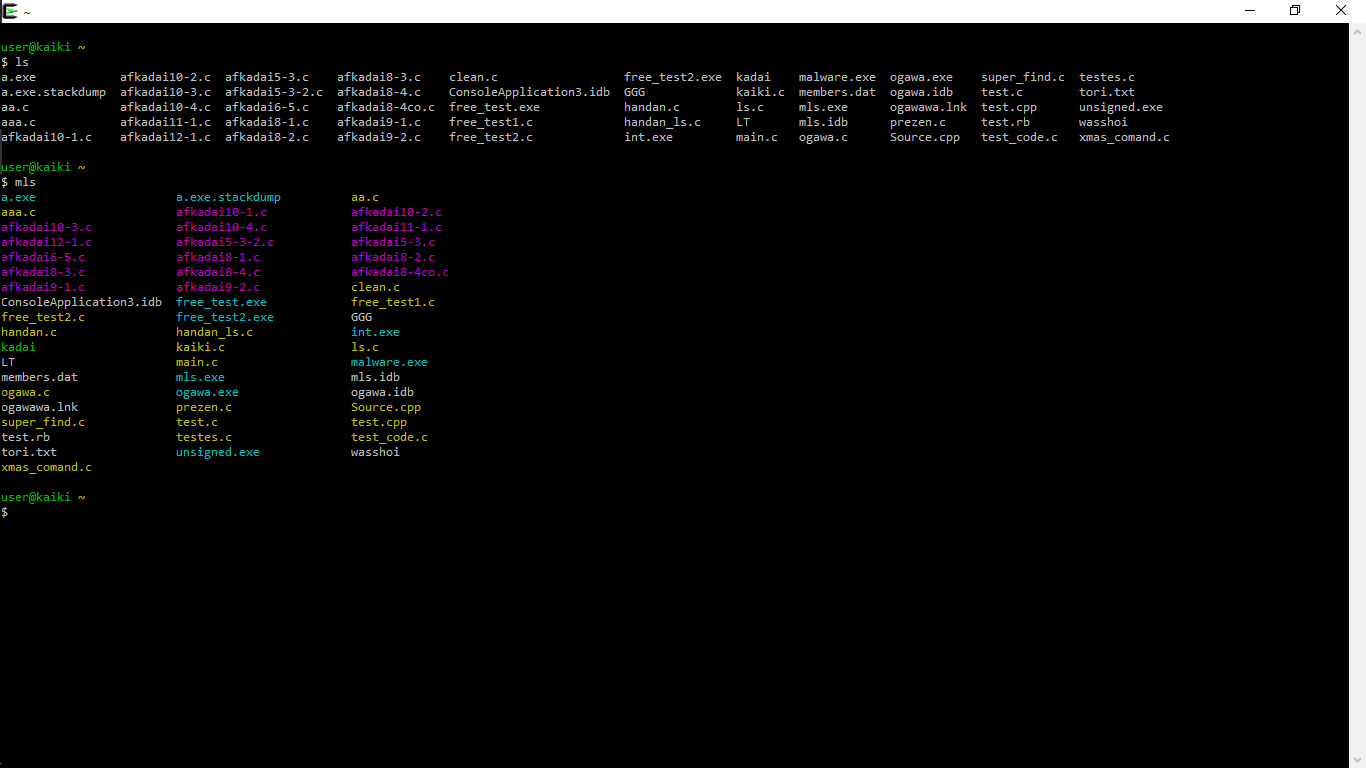Click magenta afkadai8-4co.c in mls listing
The height and width of the screenshot is (768, 1366).
click(x=399, y=272)
